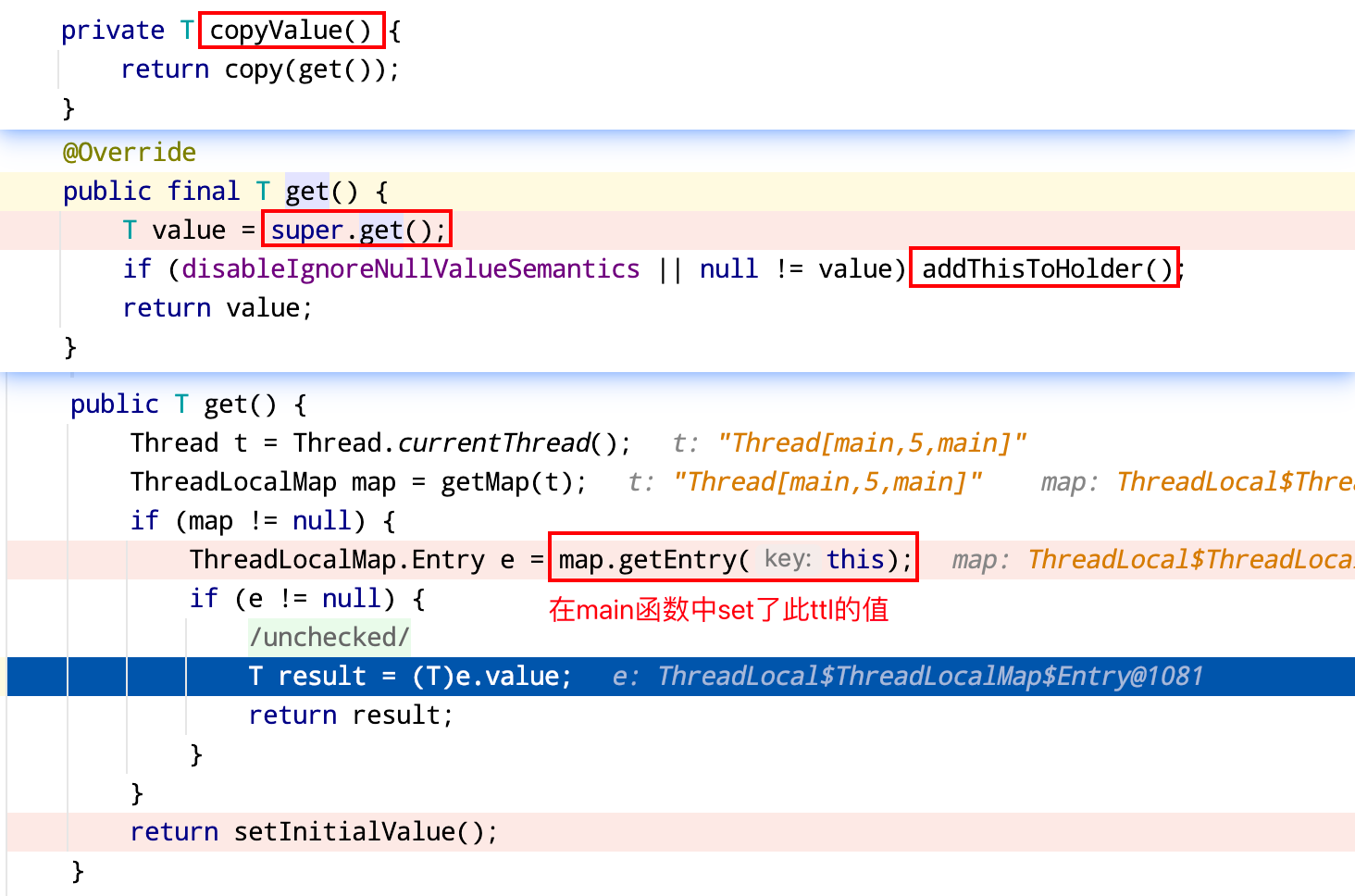This screenshot has height=896, width=1355.
Task: Click the Entry@1081 debugger inline value
Action: (x=930, y=677)
